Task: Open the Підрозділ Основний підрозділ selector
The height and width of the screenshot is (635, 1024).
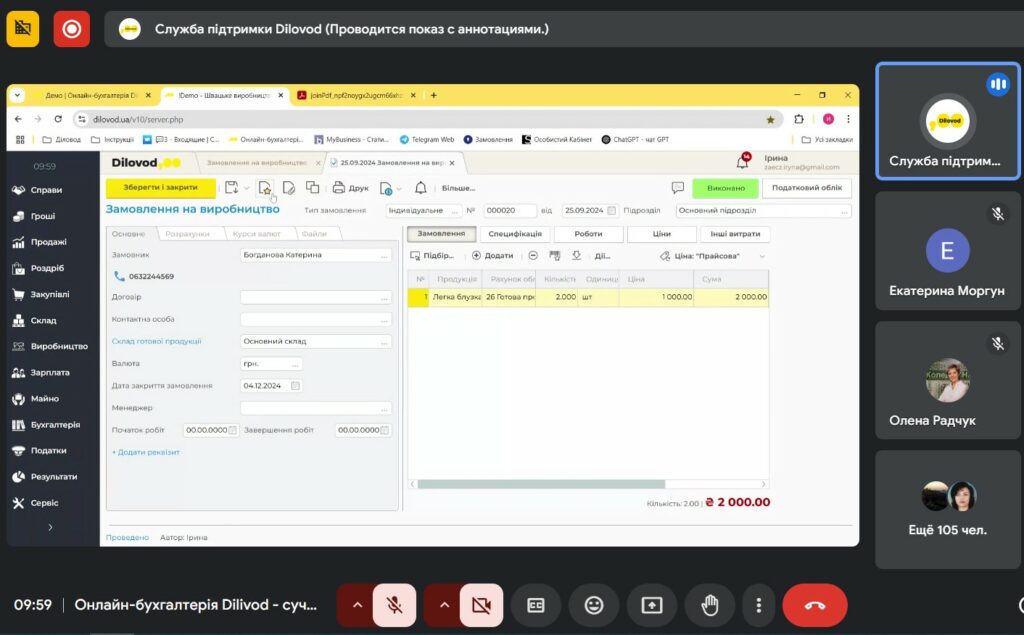Action: (763, 210)
